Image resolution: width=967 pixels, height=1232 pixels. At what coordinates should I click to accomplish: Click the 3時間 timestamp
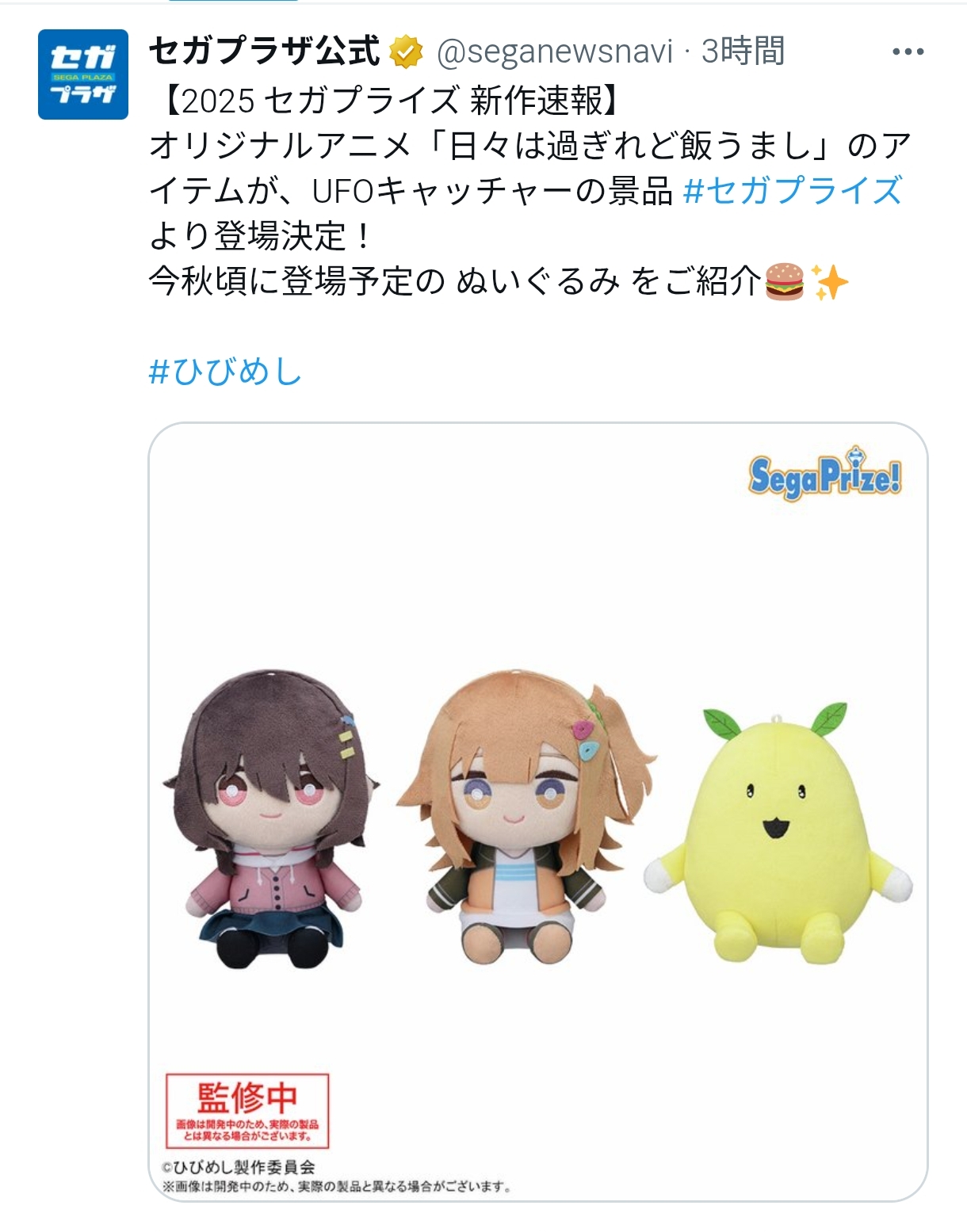[x=743, y=51]
